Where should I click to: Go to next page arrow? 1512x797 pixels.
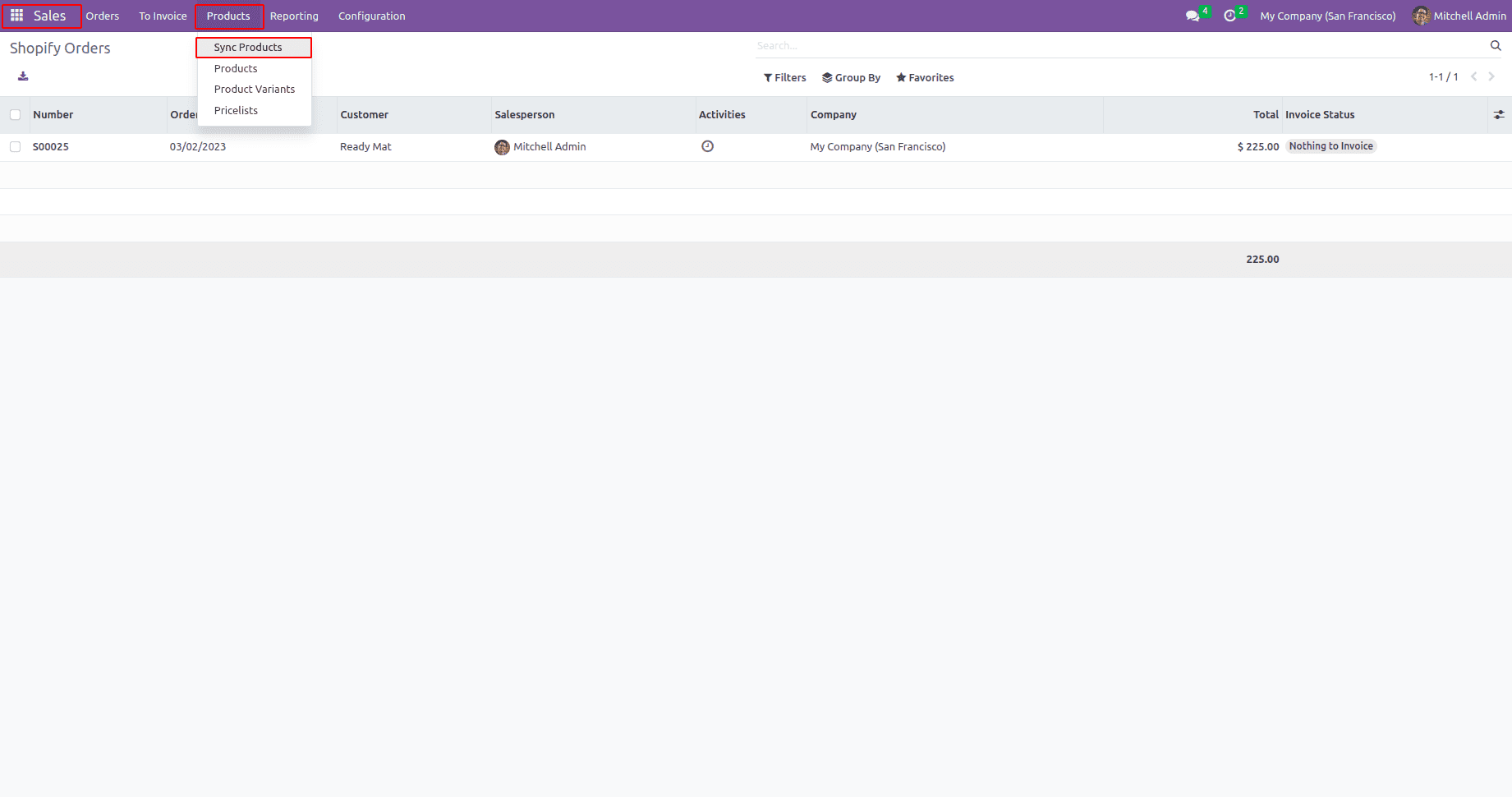point(1491,76)
